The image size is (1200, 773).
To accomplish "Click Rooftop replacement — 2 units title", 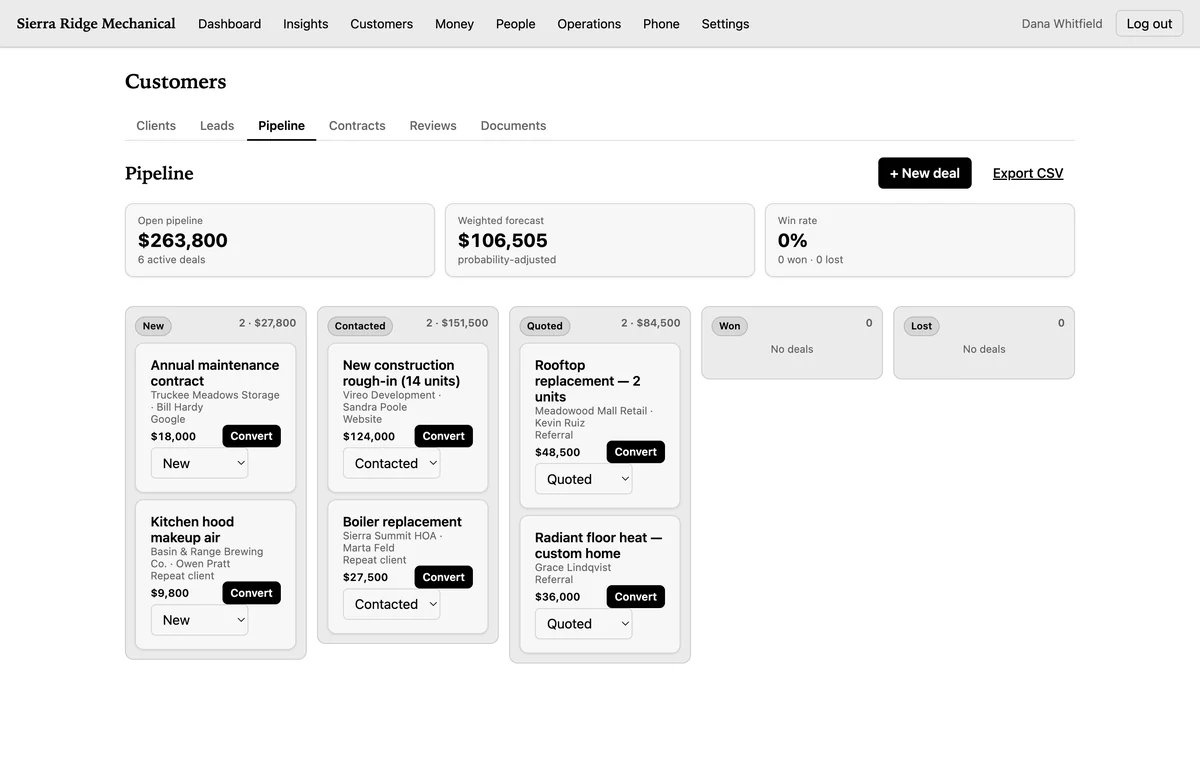I will click(588, 381).
